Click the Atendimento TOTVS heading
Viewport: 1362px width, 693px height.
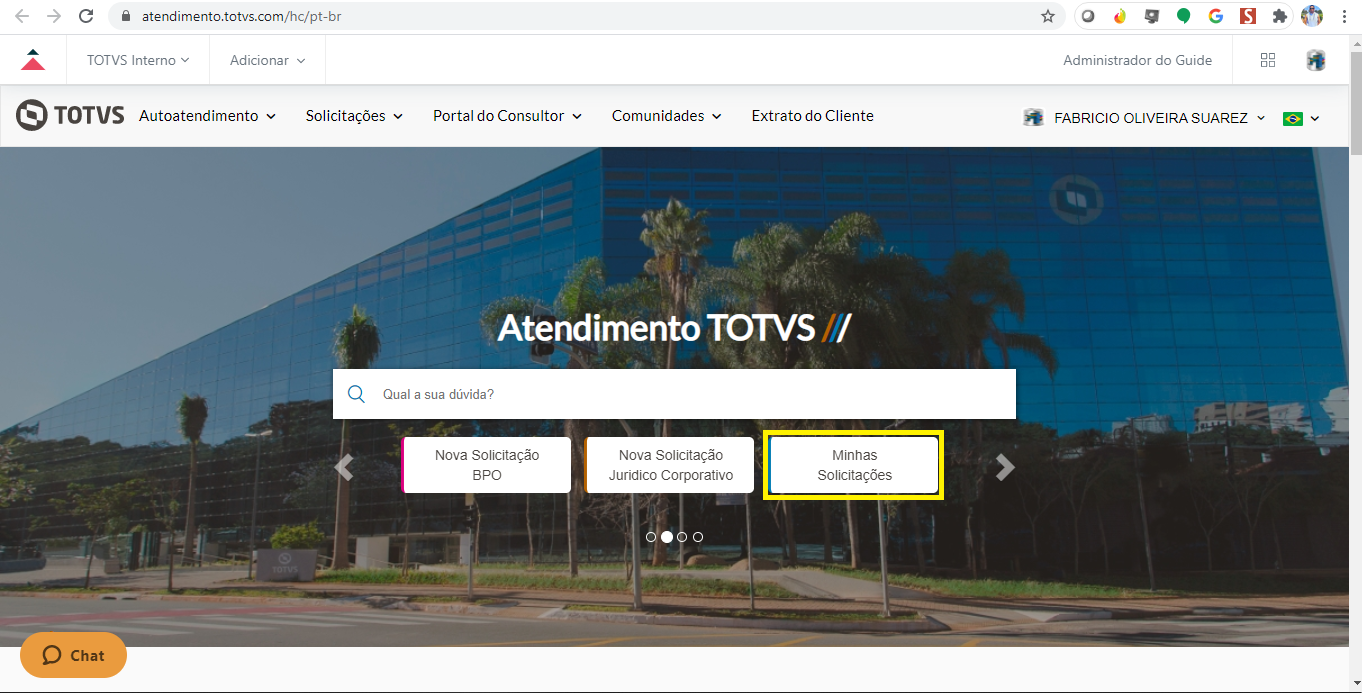(674, 327)
